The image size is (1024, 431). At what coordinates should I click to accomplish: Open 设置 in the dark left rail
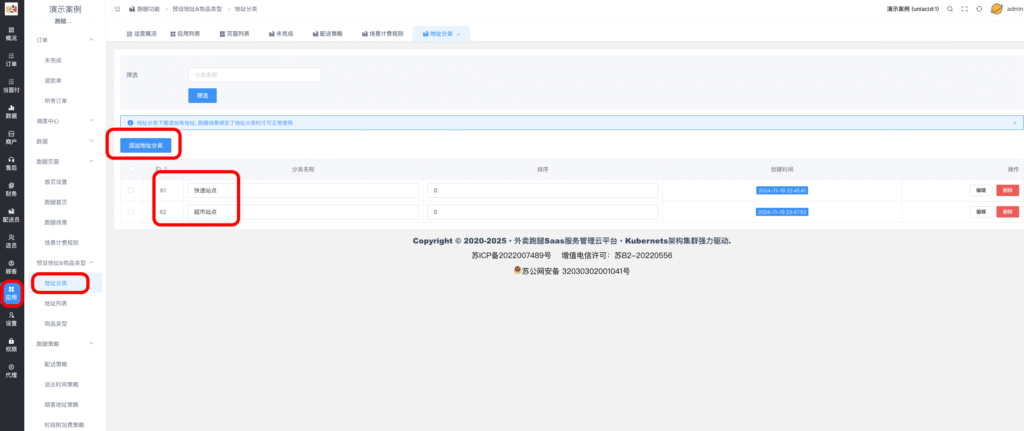[11, 319]
